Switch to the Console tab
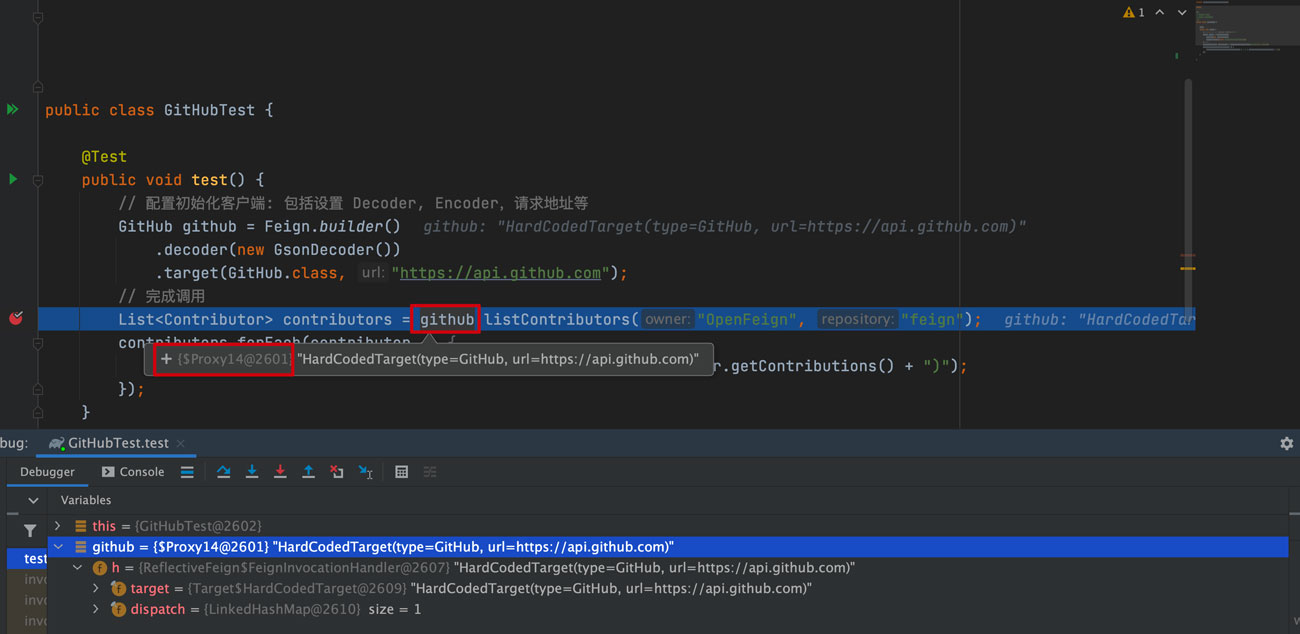Screen dimensions: 1300x634 click(132, 472)
